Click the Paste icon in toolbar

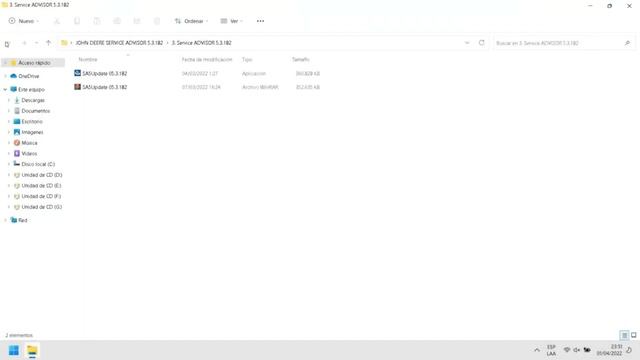[x=97, y=21]
